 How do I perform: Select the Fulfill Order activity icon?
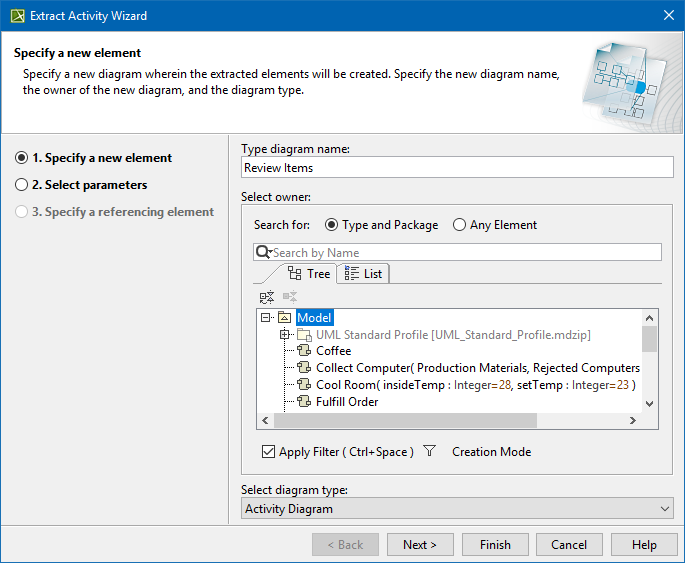[305, 402]
